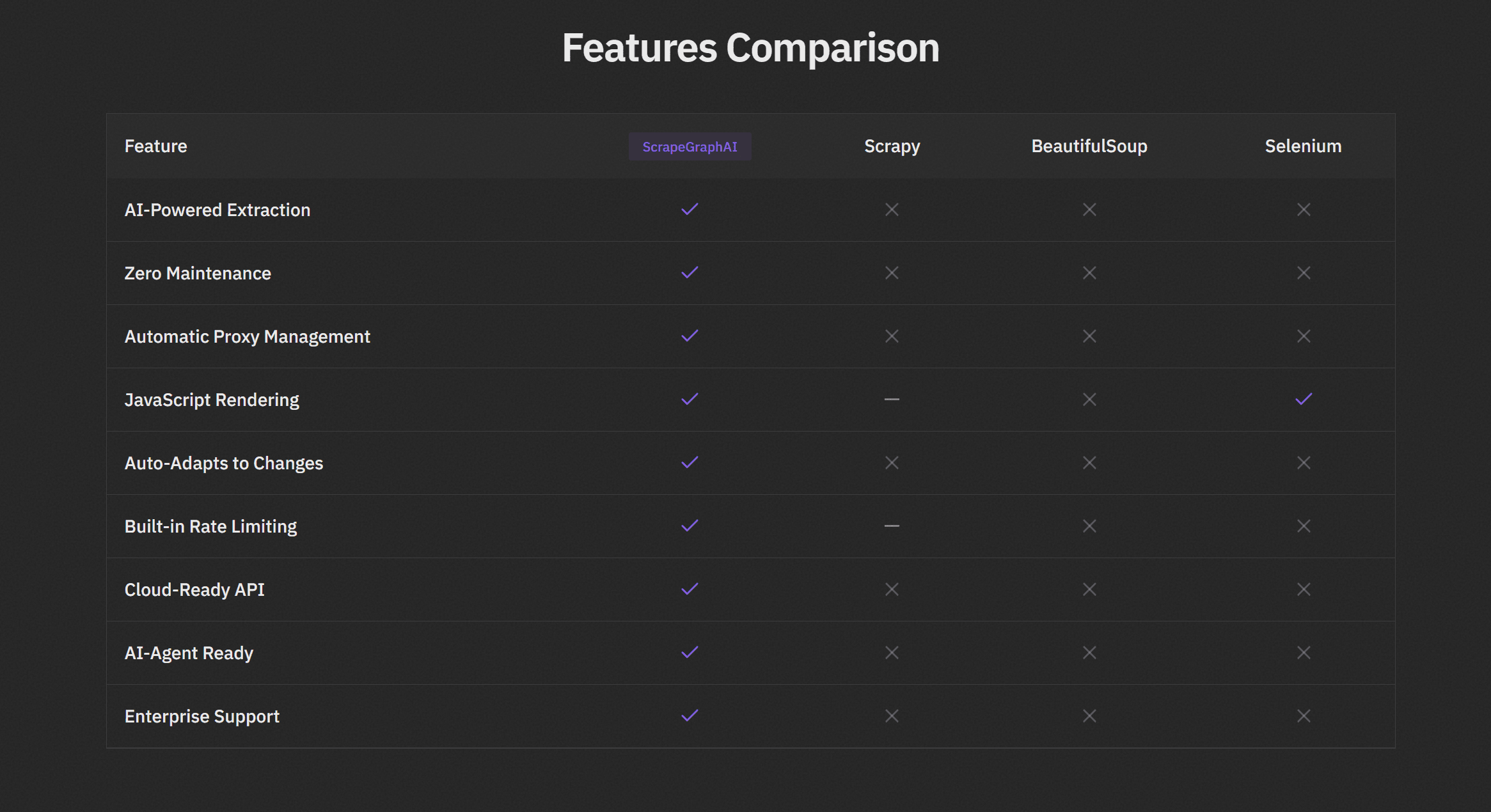Click the BeautifulSoup cross for AI-Powered Extraction
Screen dimensions: 1491x812
(1089, 209)
